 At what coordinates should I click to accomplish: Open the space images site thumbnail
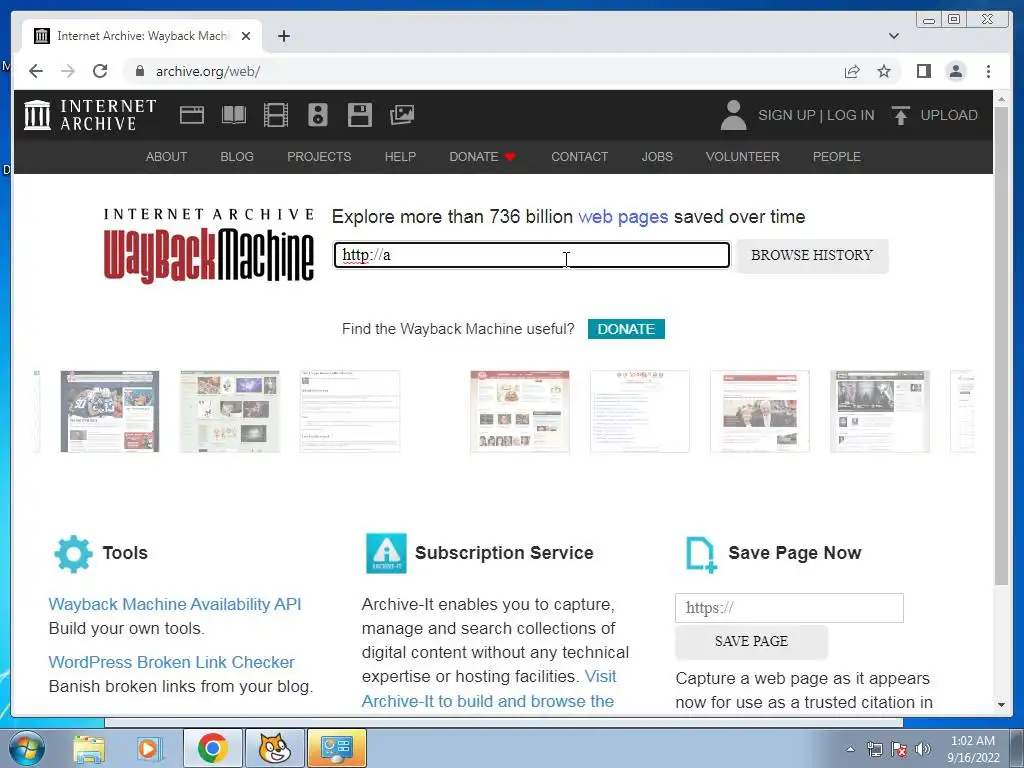click(x=230, y=411)
